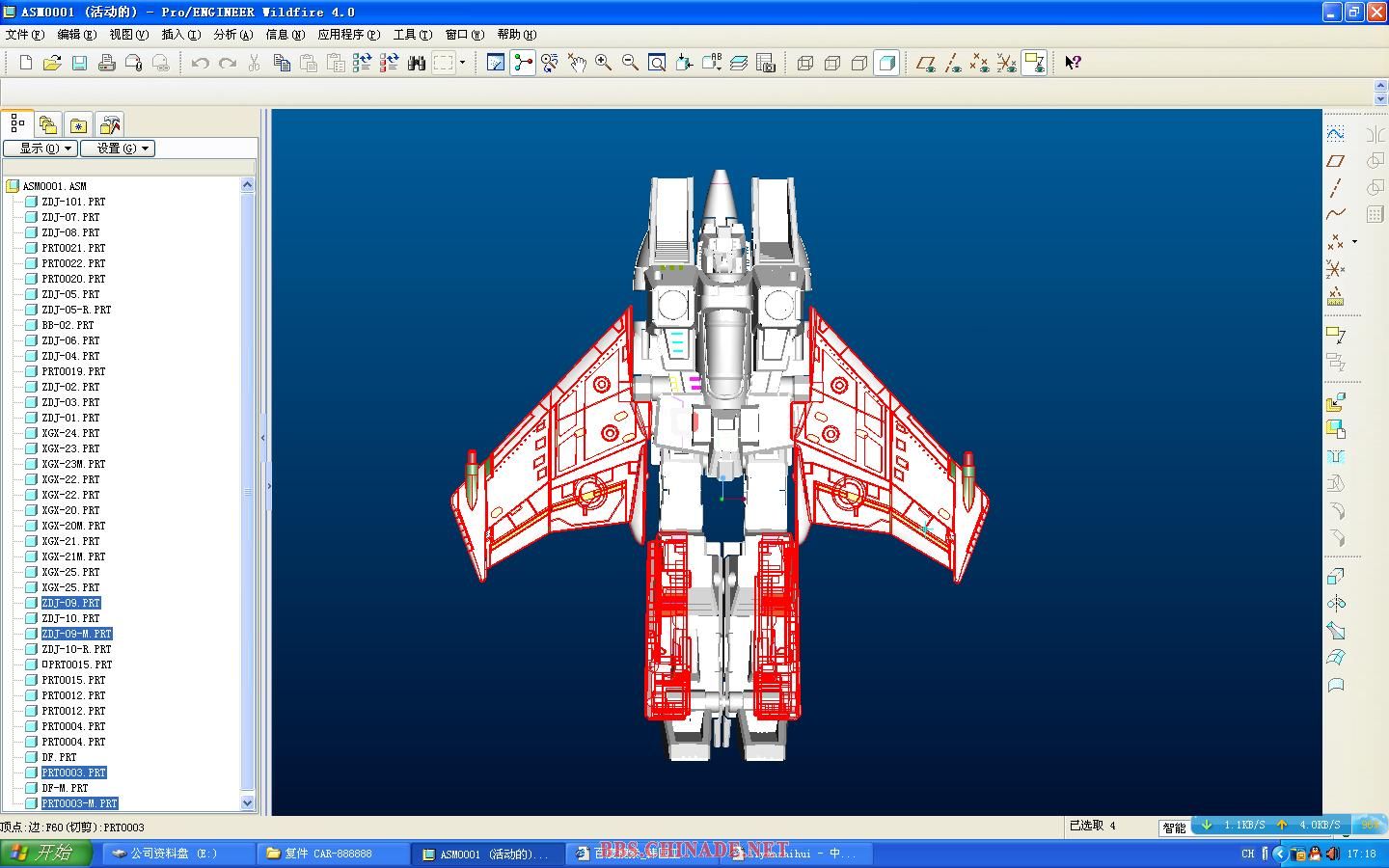Click the Refit view icon

tap(657, 63)
